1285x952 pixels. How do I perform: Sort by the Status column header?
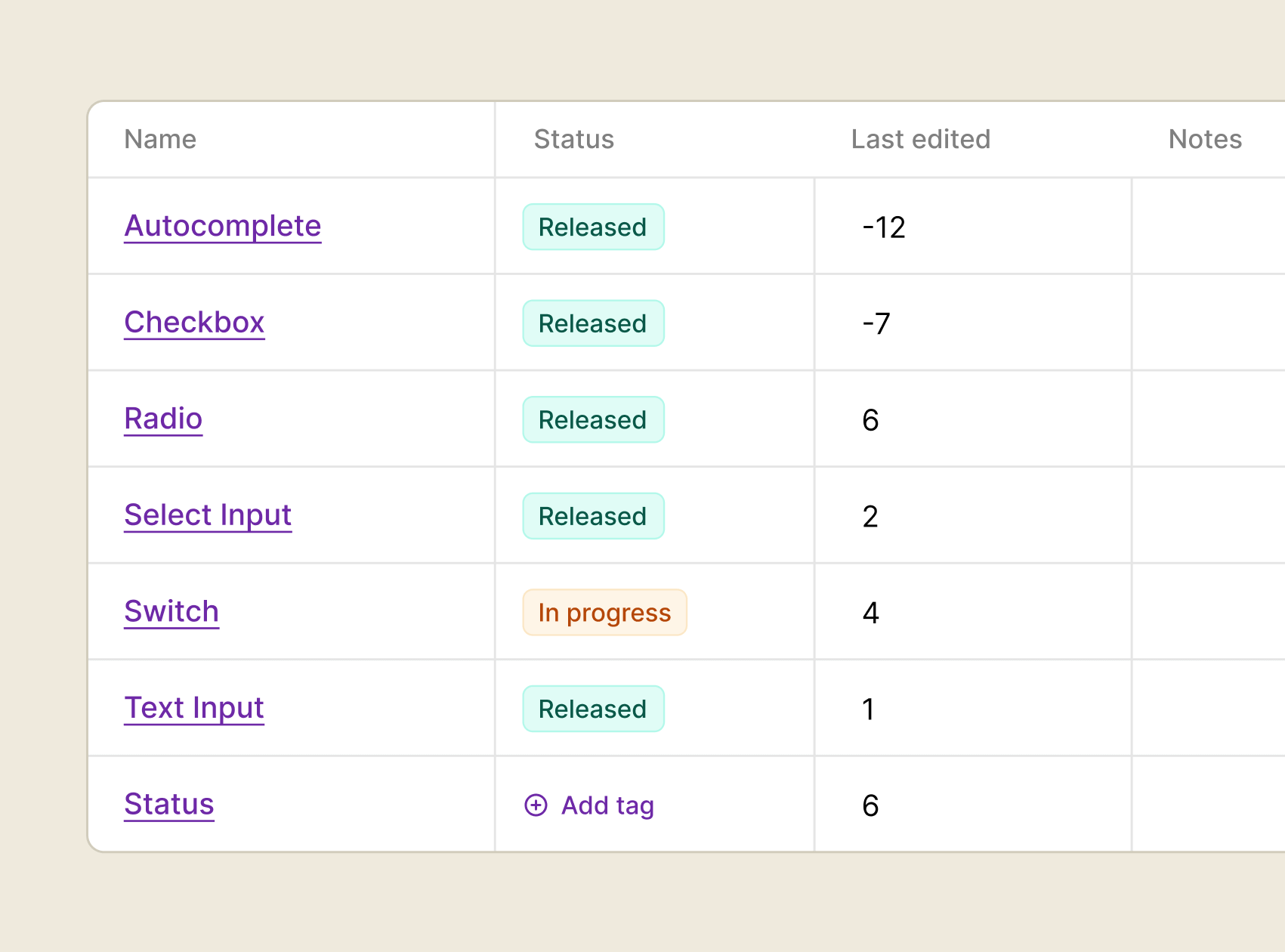(x=573, y=139)
